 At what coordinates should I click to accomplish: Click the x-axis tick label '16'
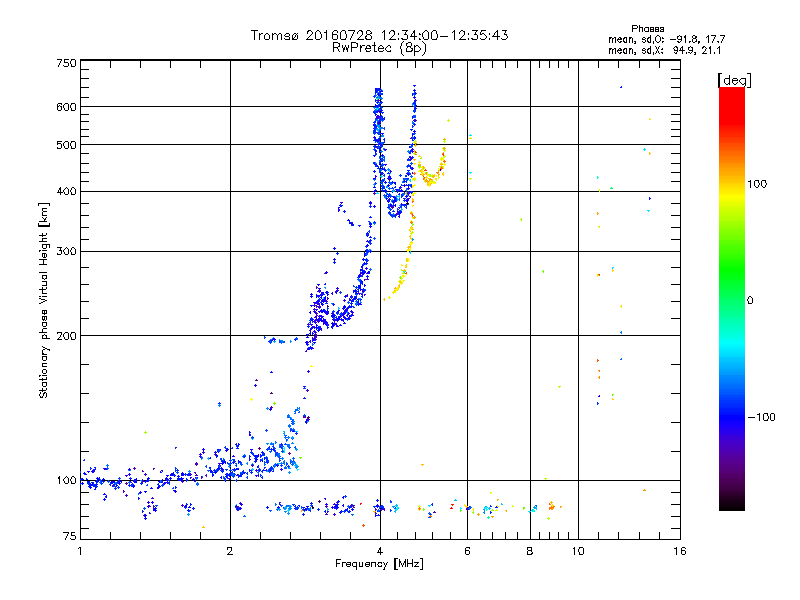click(x=680, y=551)
